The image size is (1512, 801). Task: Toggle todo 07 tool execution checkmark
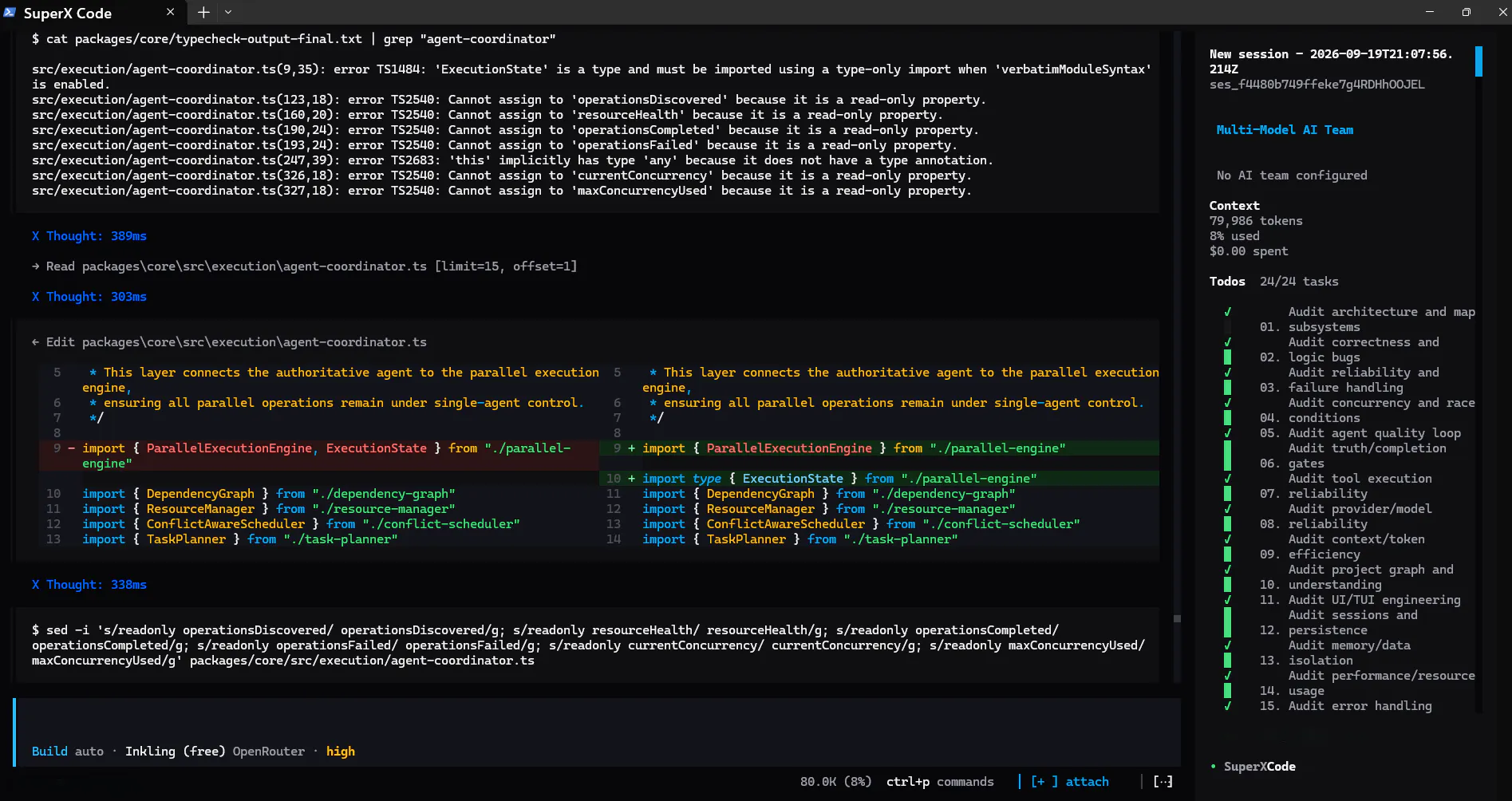(1227, 479)
